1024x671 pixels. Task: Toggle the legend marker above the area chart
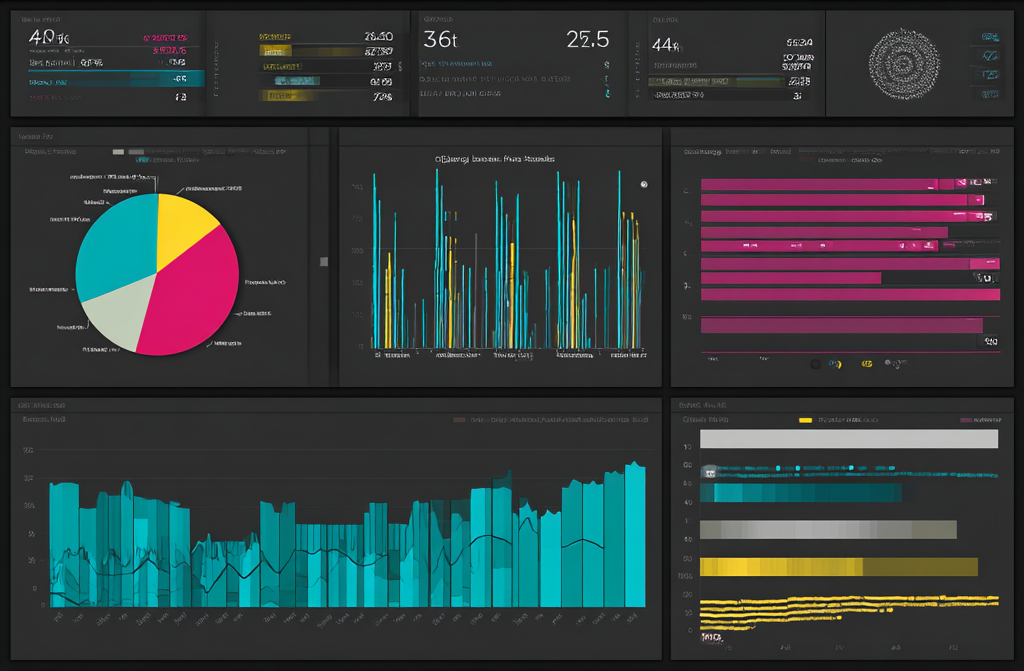[459, 421]
